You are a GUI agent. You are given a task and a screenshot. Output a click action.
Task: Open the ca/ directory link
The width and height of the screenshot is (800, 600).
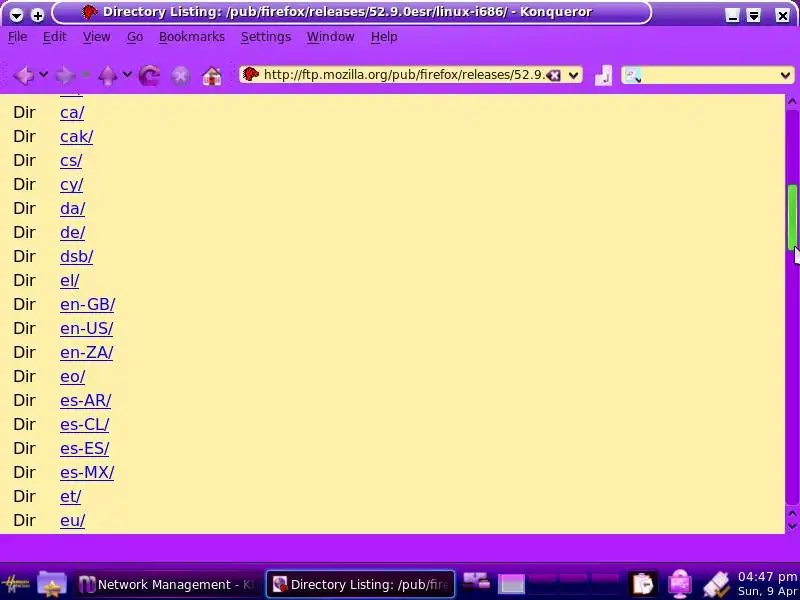[72, 112]
